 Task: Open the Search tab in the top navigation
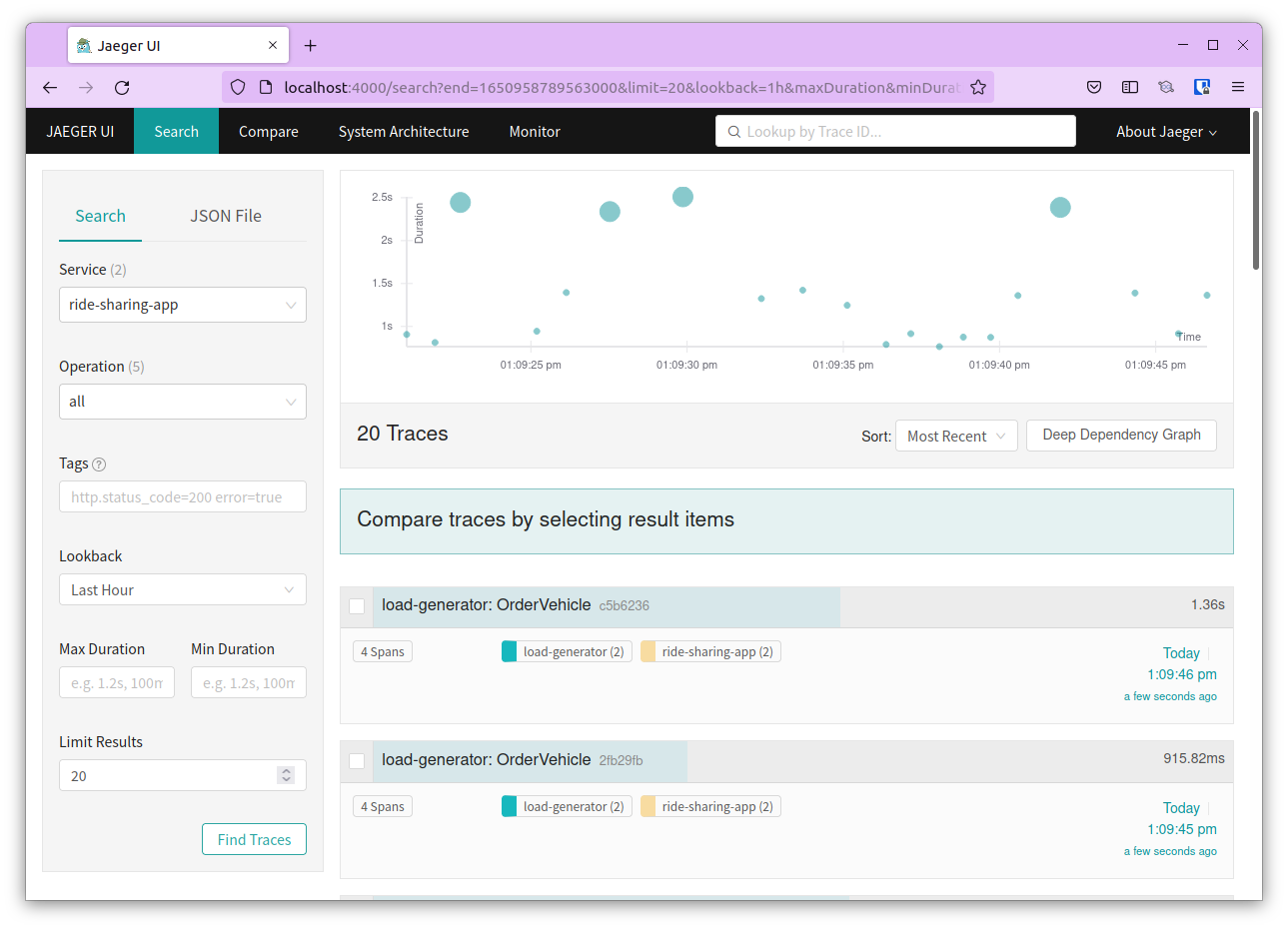click(176, 132)
